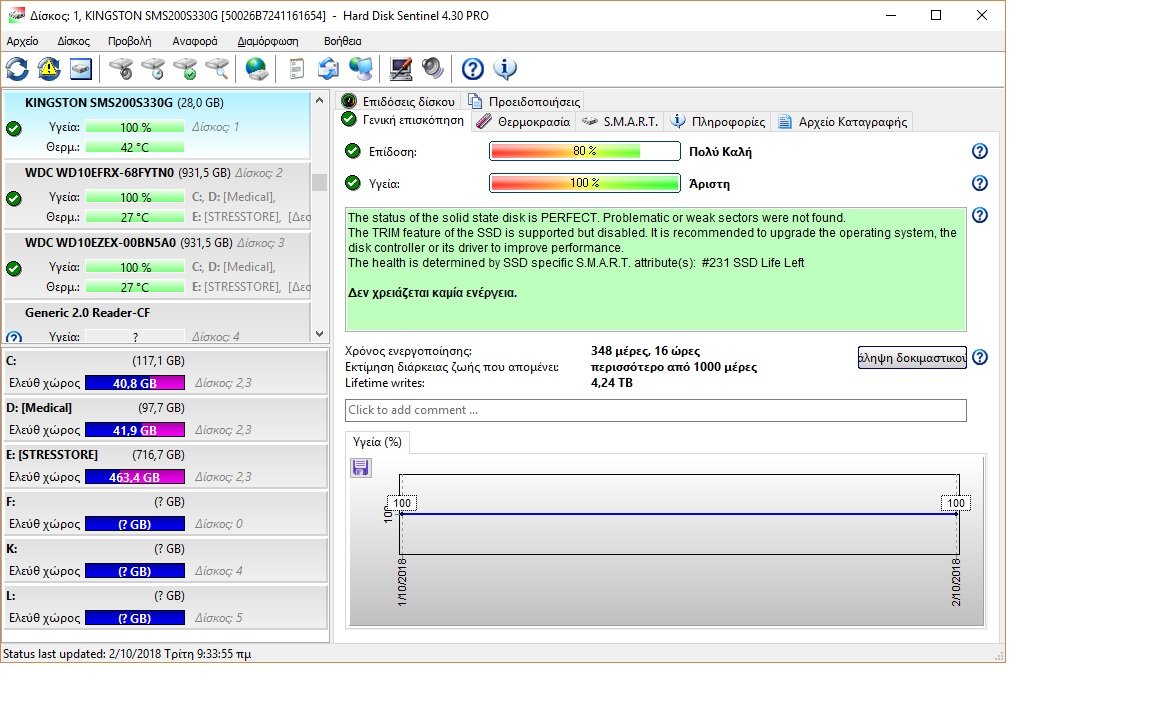Switch to the Επιδόσεις δίσκου tab
Screen dimensions: 1152x720
coord(399,101)
